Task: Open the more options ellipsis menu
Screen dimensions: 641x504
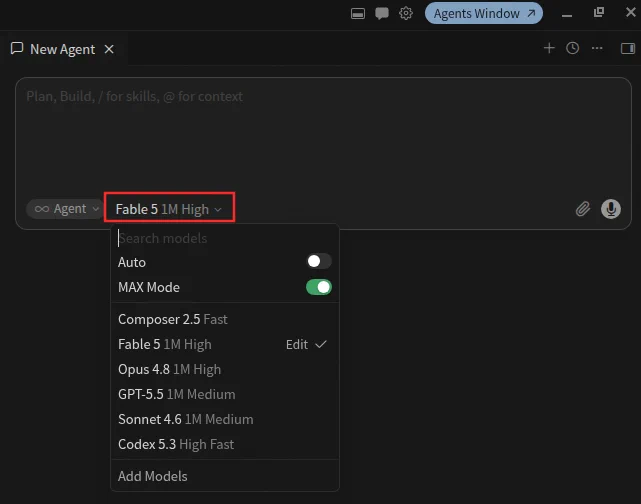Action: (597, 48)
